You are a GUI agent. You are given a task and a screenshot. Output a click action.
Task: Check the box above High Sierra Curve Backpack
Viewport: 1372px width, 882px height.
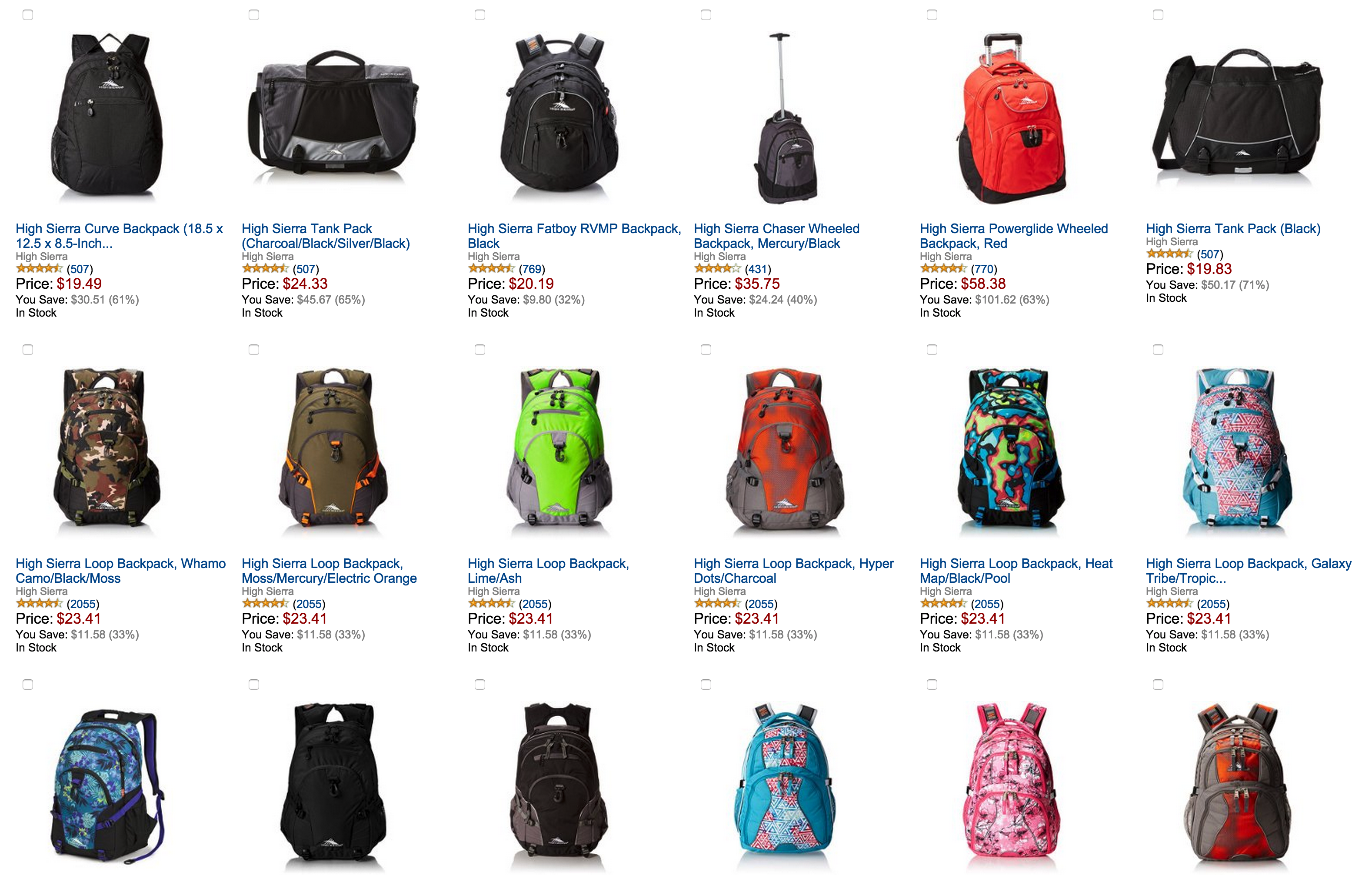[27, 15]
